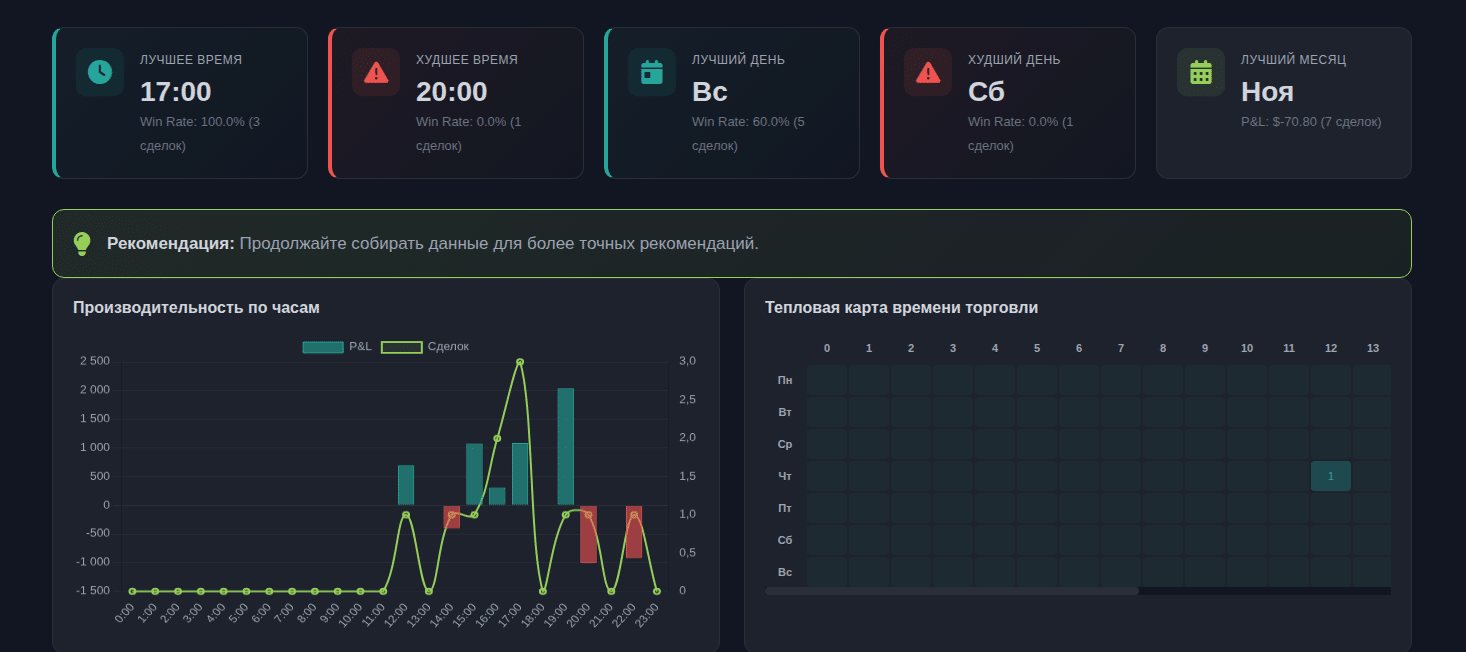
Task: Click the tallest teal bar at 19:00
Action: pyautogui.click(x=566, y=446)
